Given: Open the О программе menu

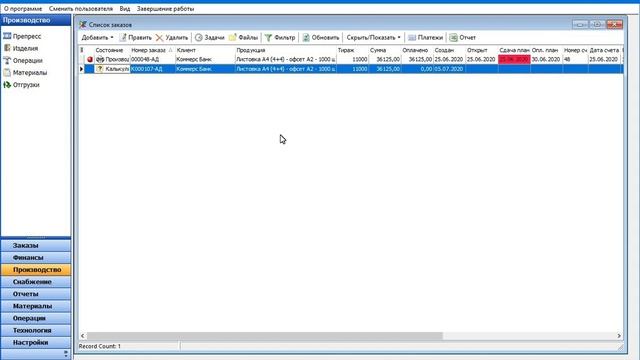Looking at the screenshot, I should point(23,9).
